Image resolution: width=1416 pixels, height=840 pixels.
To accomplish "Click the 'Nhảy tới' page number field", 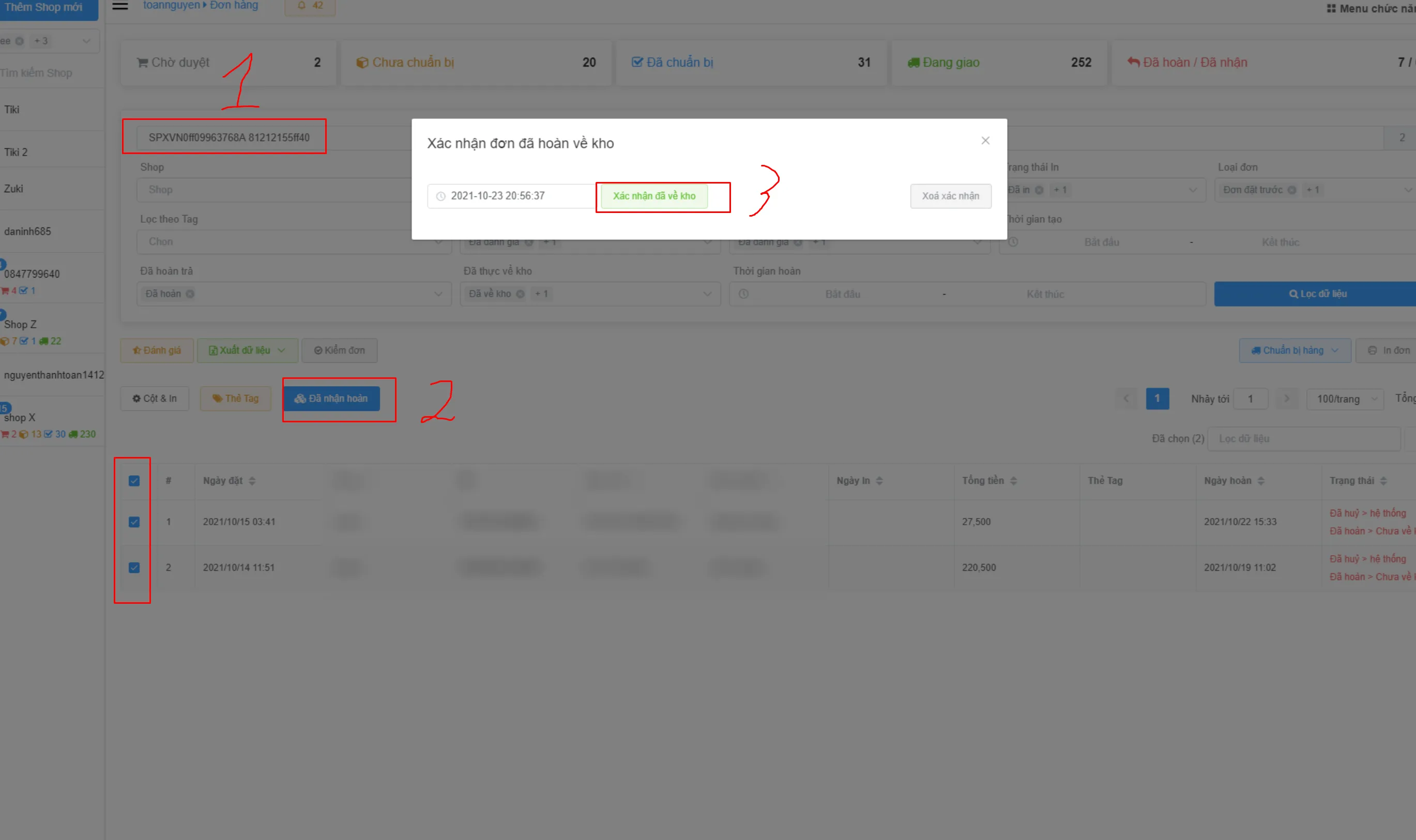I will [1250, 399].
